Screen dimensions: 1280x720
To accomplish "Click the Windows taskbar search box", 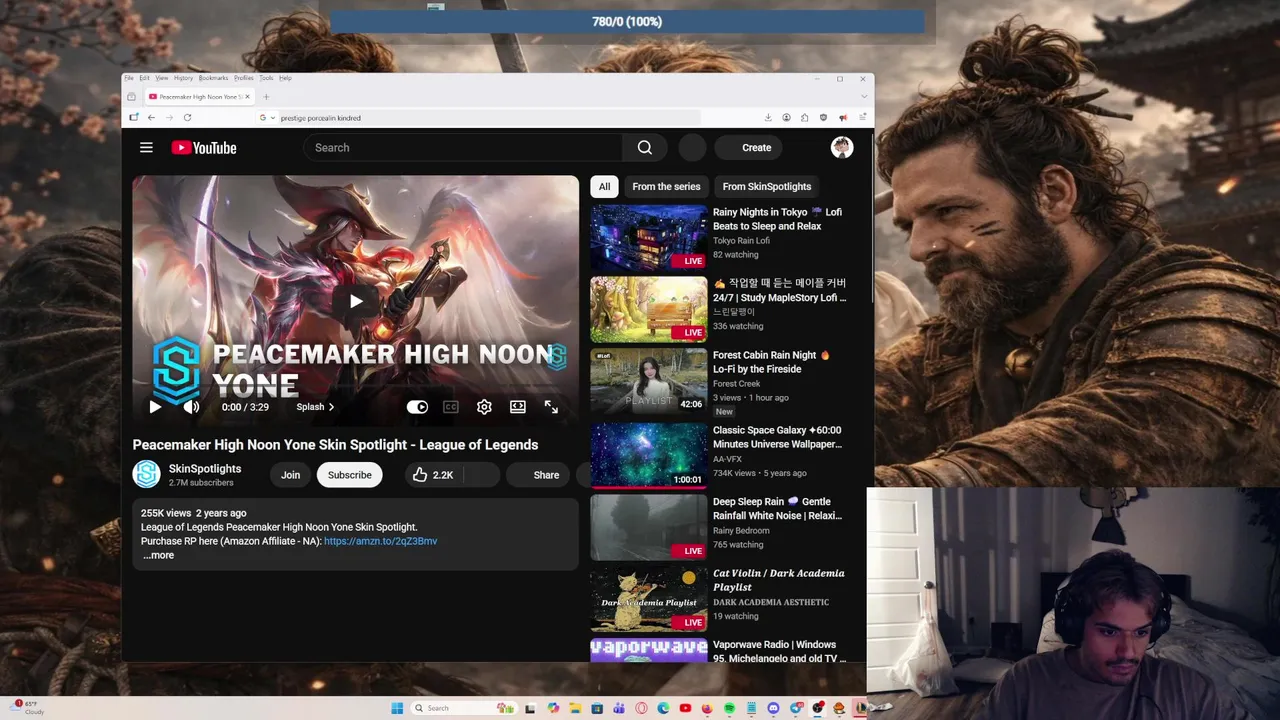I will pyautogui.click(x=465, y=708).
